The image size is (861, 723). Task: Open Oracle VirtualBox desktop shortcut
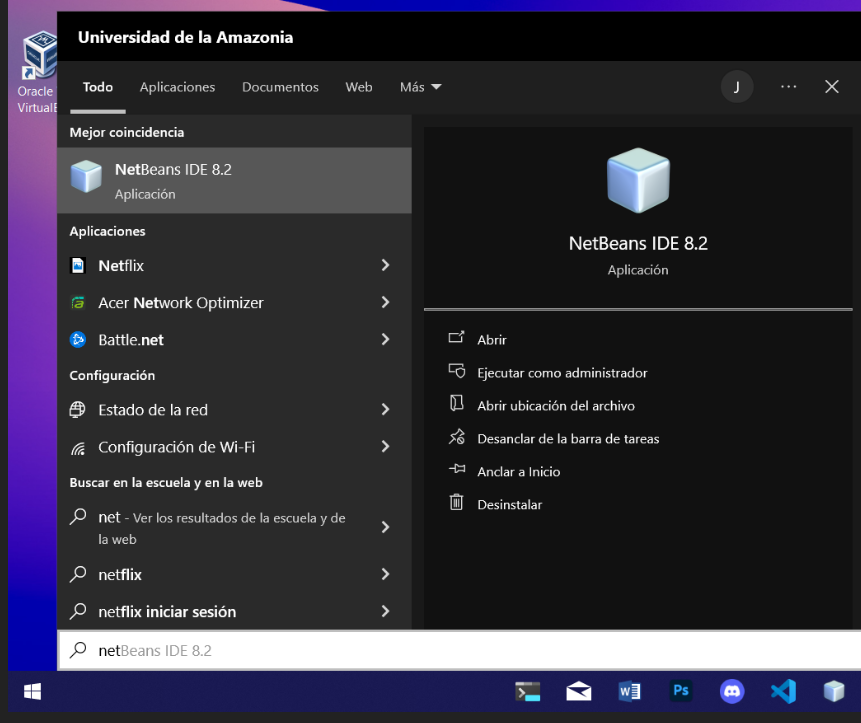36,72
